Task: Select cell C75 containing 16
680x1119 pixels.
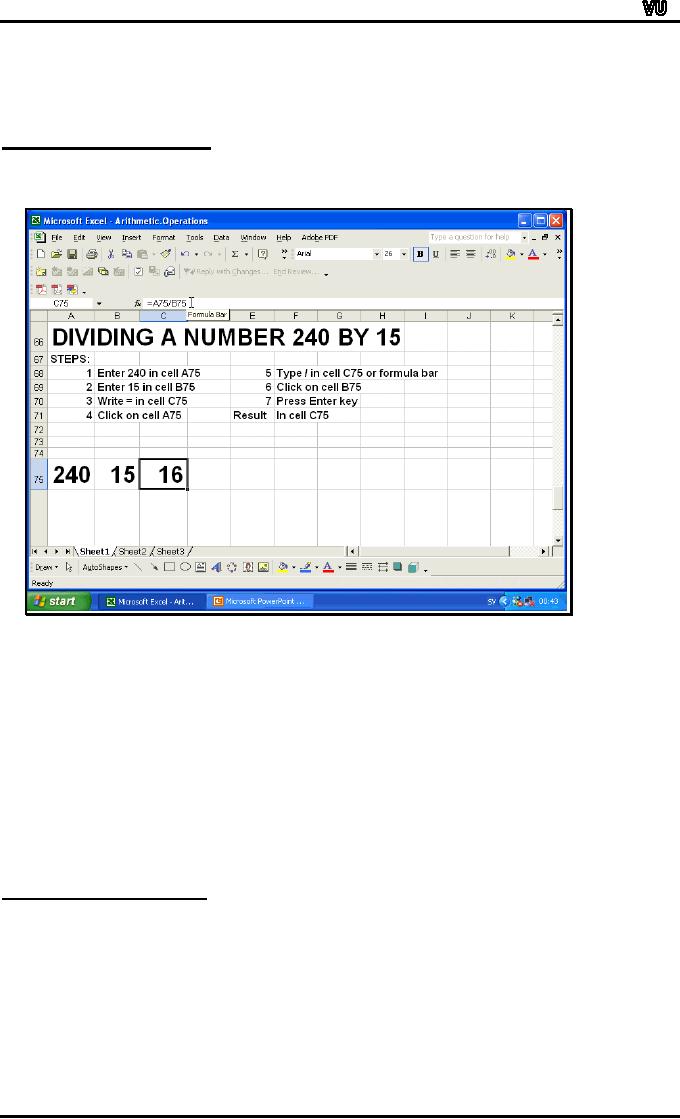Action: (x=163, y=474)
